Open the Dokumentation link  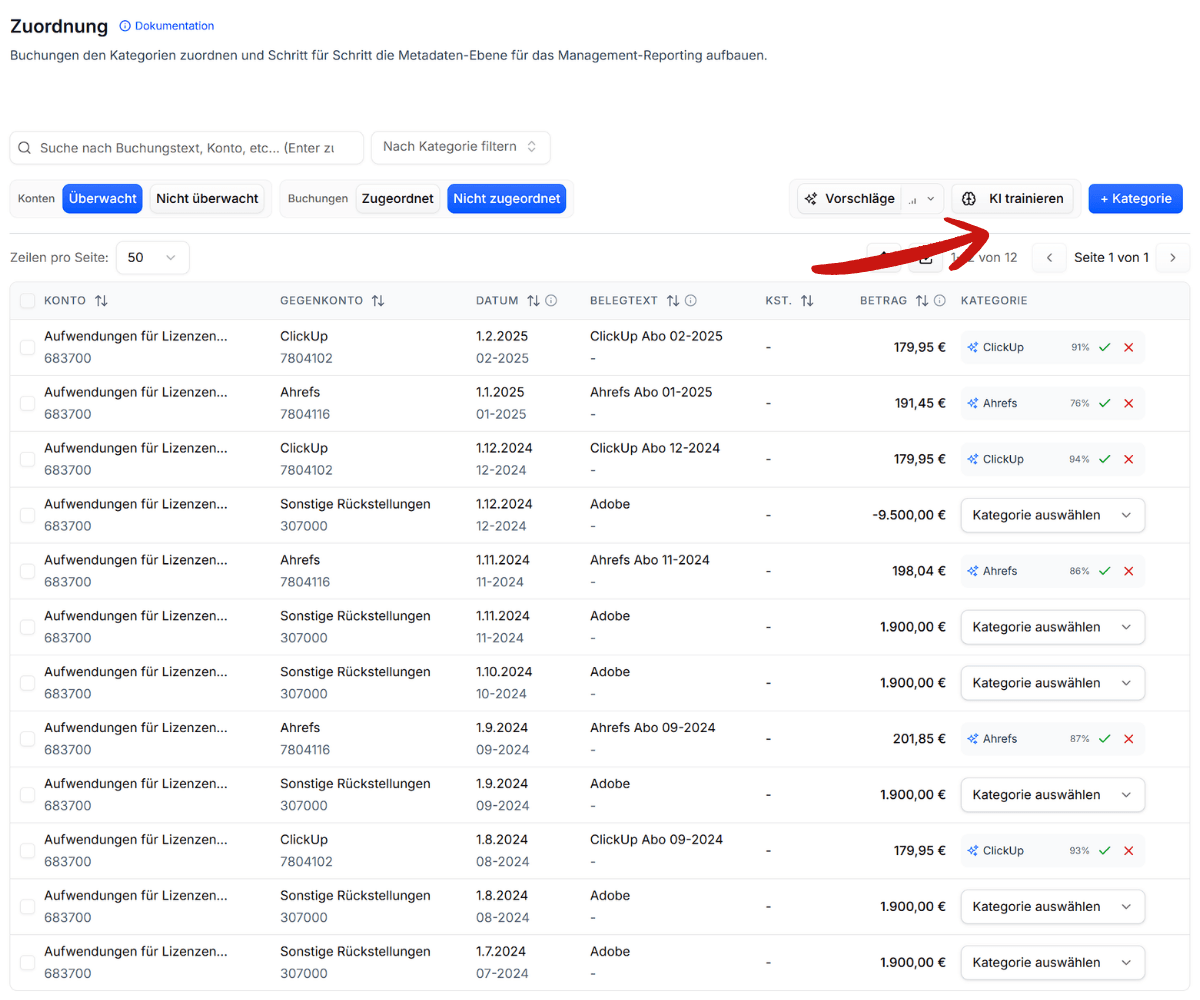[167, 26]
